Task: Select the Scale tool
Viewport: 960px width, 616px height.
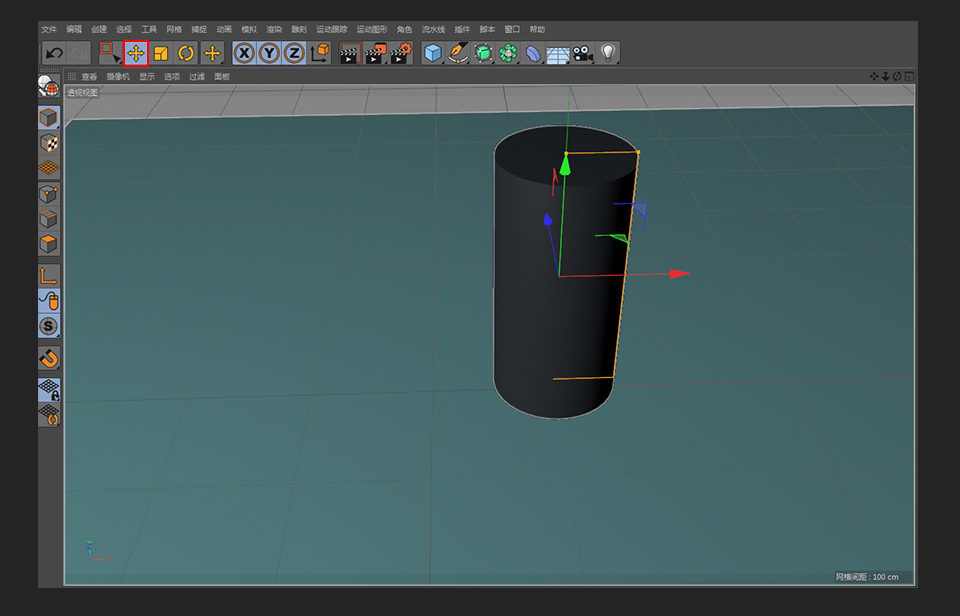Action: 163,54
